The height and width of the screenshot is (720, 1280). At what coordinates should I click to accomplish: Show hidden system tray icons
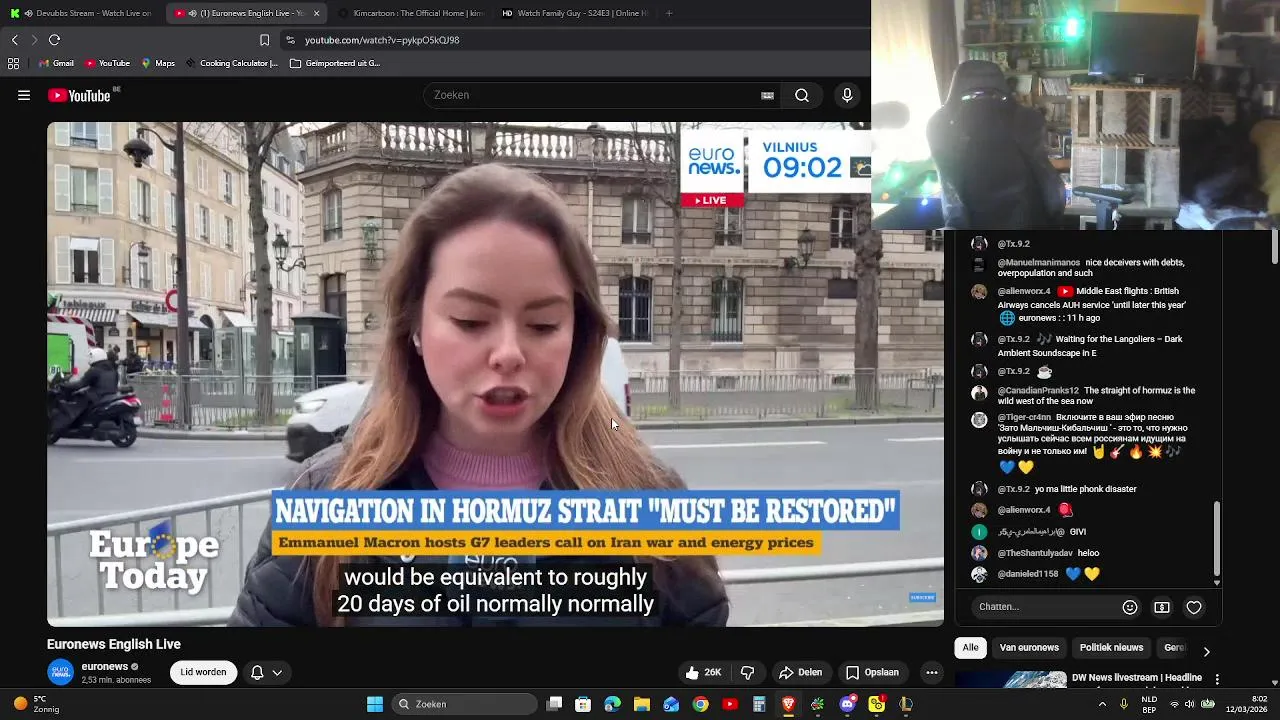click(1102, 704)
